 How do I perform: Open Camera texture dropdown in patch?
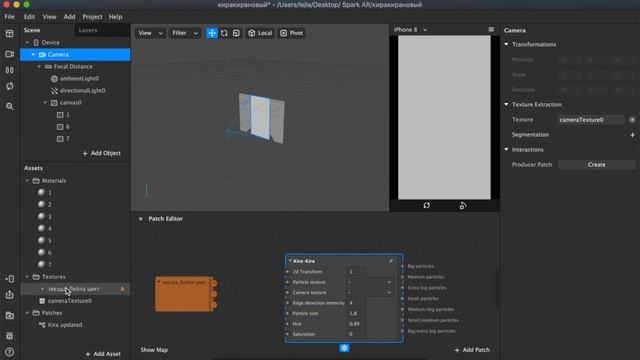pos(369,293)
